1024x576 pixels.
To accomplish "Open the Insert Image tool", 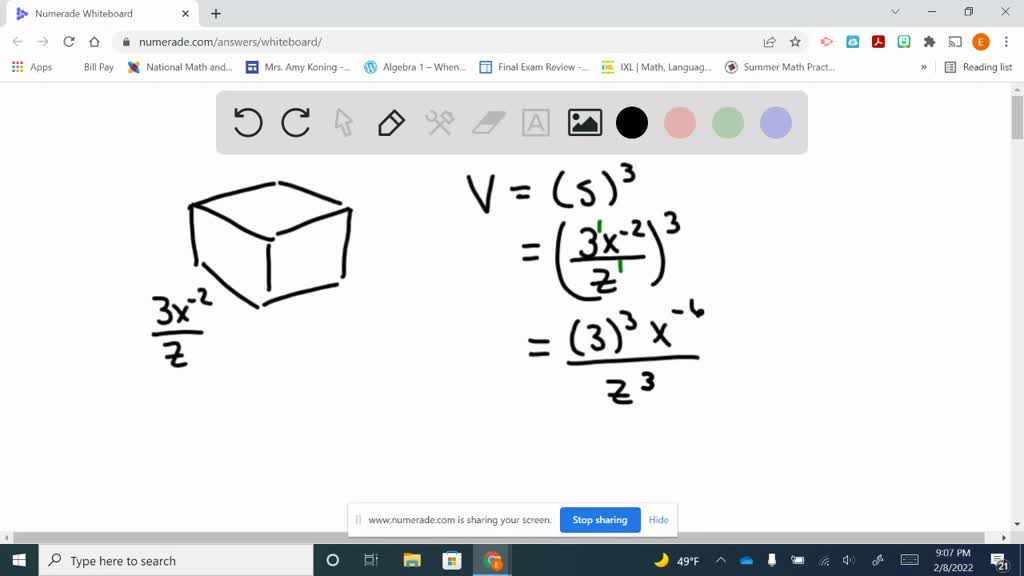I will (584, 122).
